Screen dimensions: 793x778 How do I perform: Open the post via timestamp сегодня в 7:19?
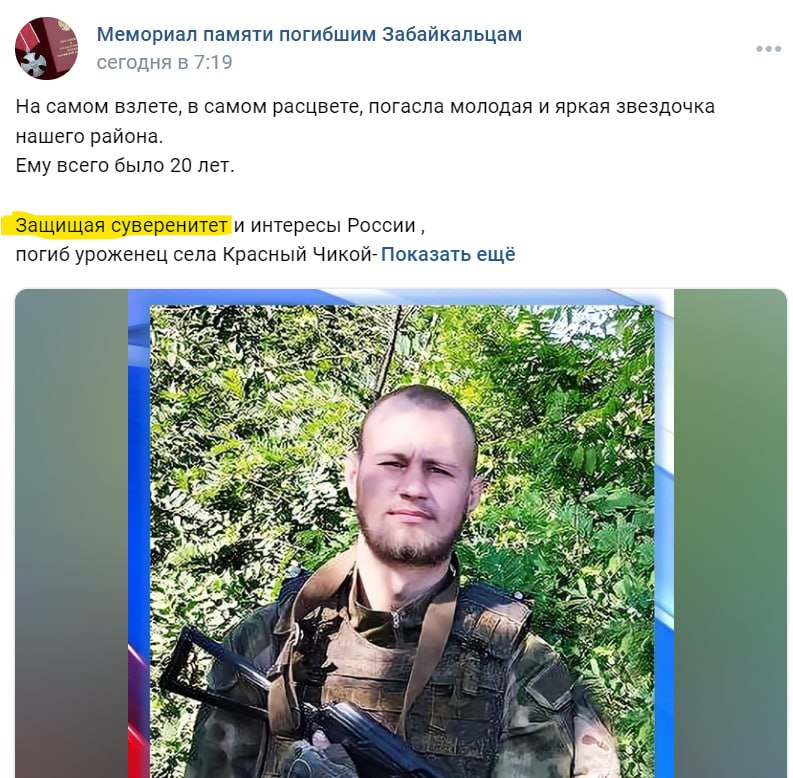coord(164,62)
